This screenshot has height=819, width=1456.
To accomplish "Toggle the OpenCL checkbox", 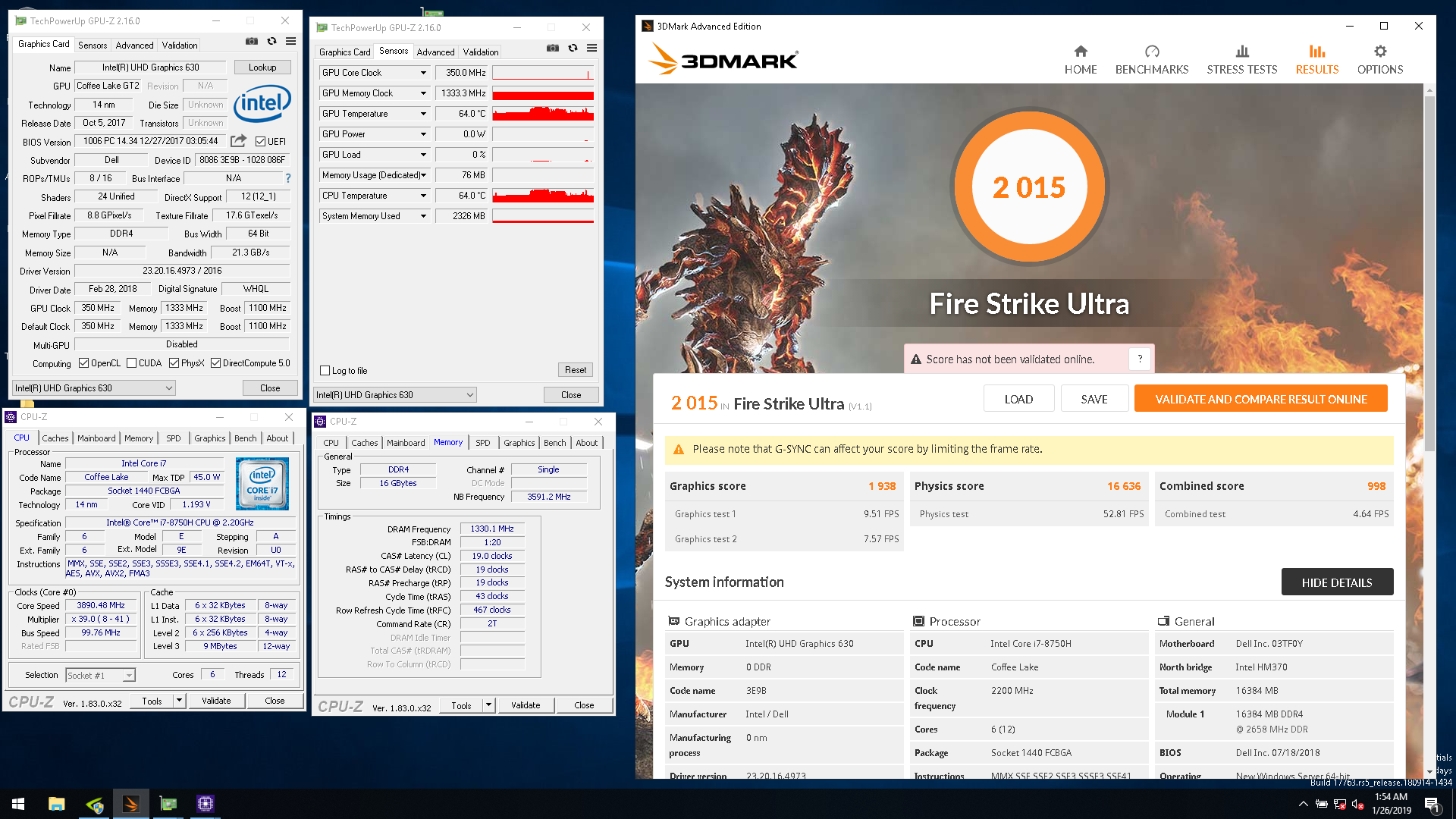I will coord(84,363).
